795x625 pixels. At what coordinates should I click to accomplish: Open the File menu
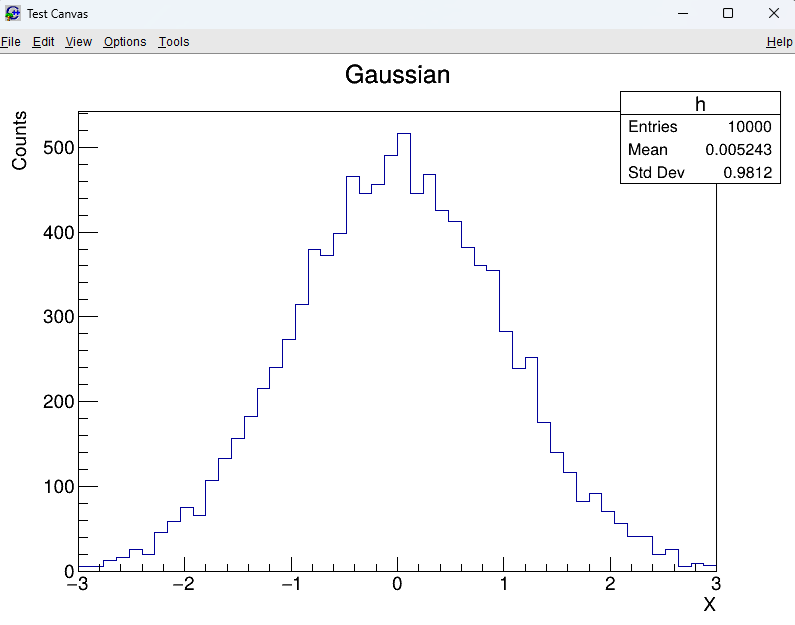click(x=11, y=42)
